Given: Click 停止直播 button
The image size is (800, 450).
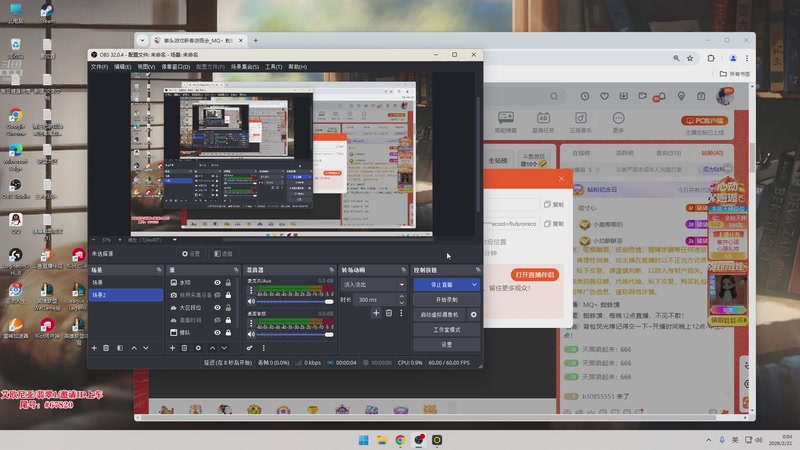Looking at the screenshot, I should click(x=441, y=285).
